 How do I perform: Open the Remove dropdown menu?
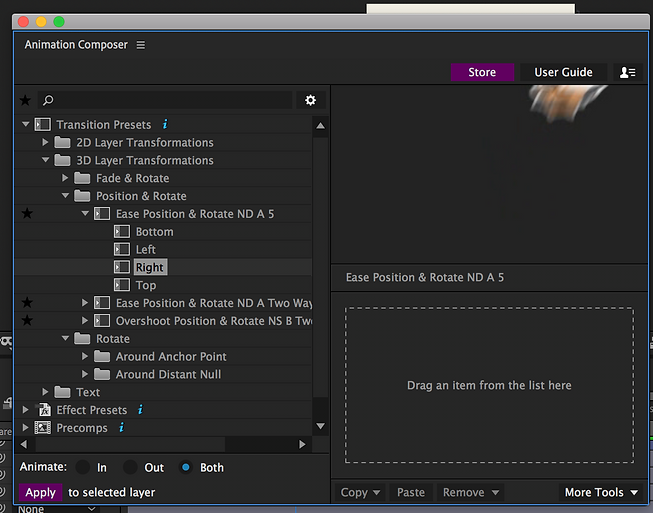pyautogui.click(x=471, y=493)
